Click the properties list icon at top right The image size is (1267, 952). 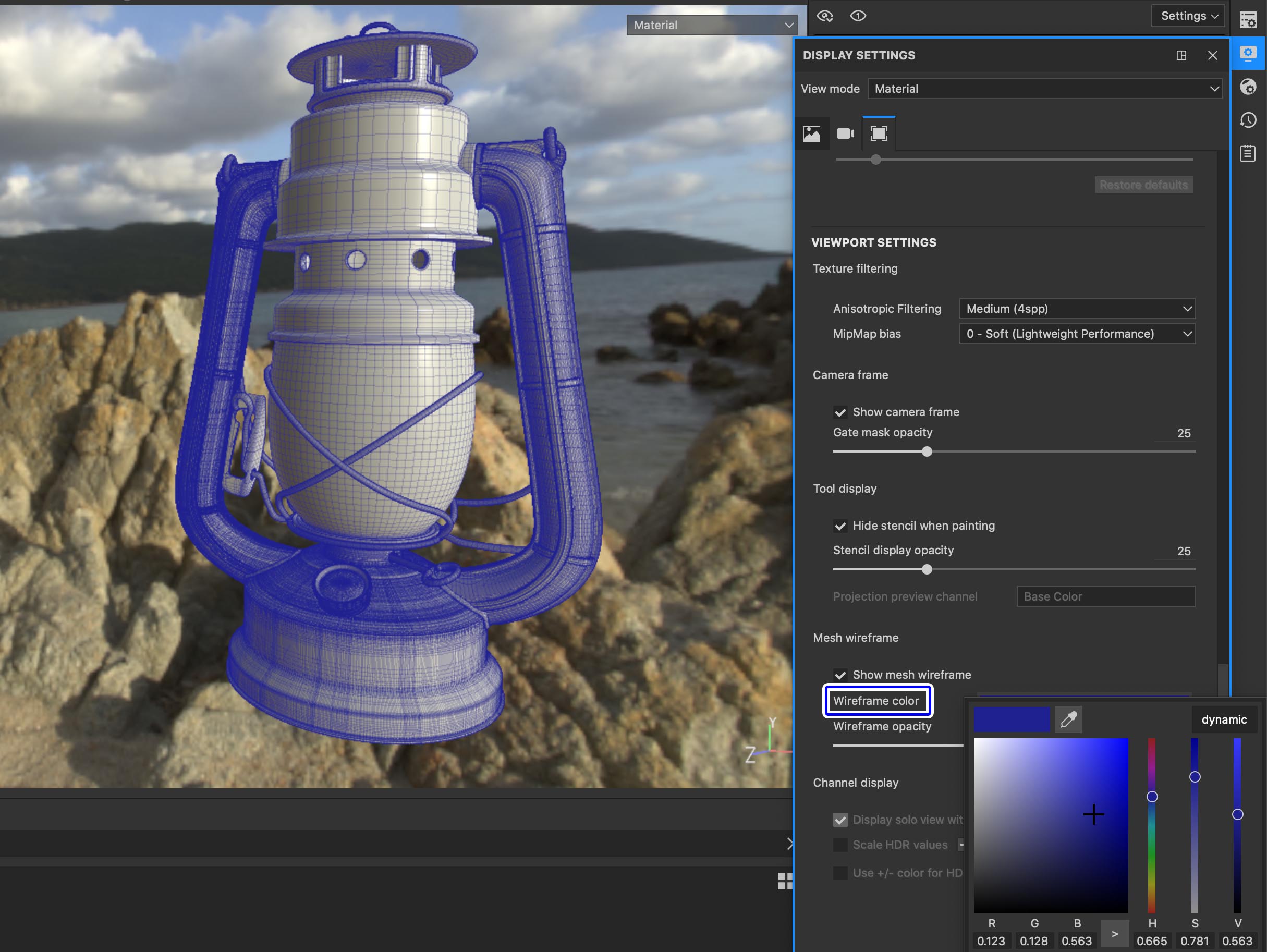point(1248,19)
